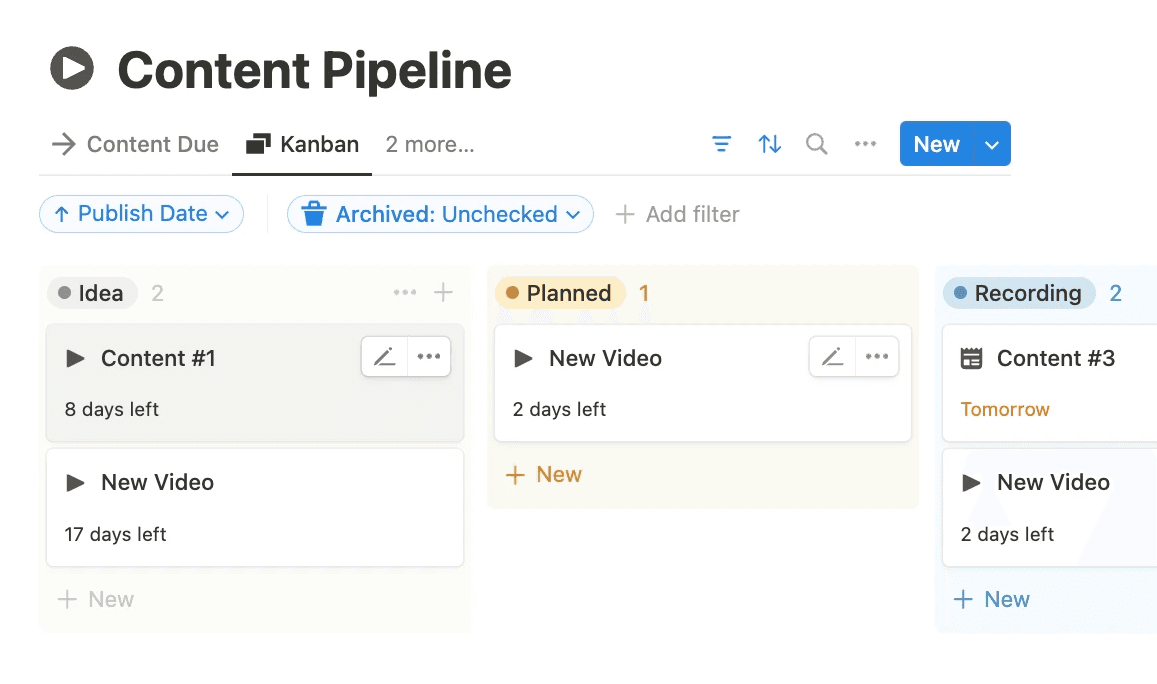The width and height of the screenshot is (1157, 684).
Task: Click the blue New button
Action: [x=936, y=144]
